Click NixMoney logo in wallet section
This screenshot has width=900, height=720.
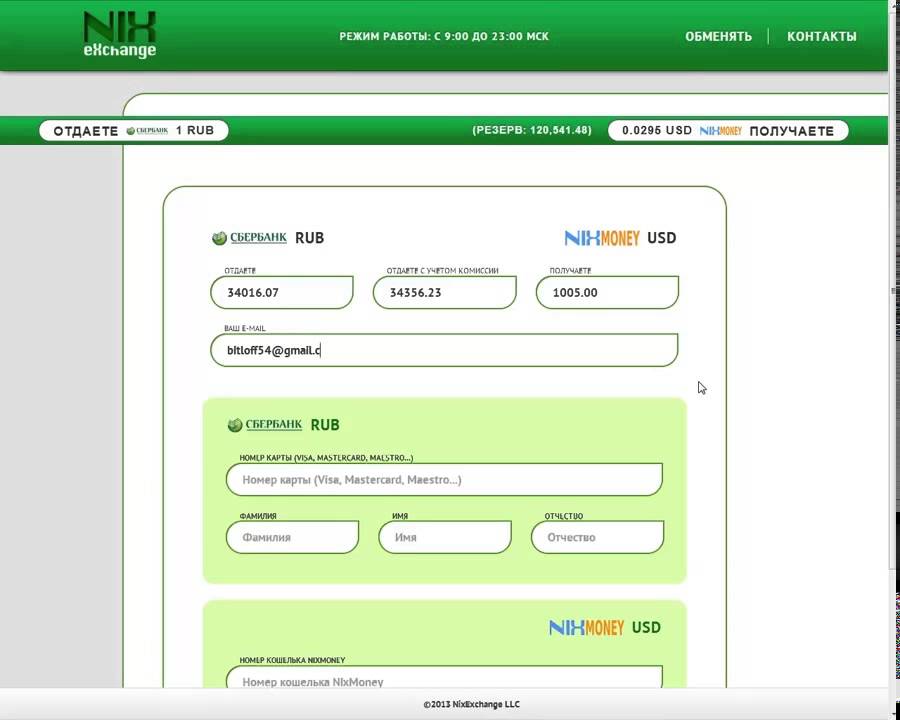(x=587, y=628)
